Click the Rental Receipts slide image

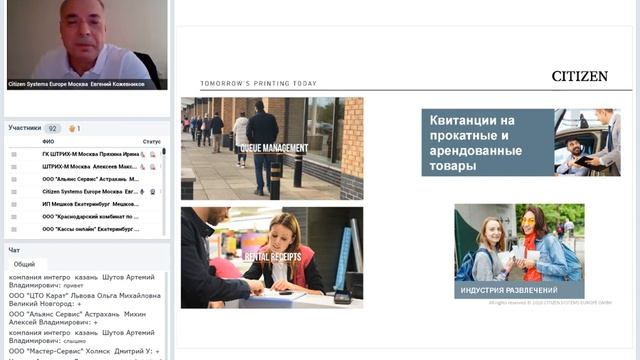click(x=272, y=258)
